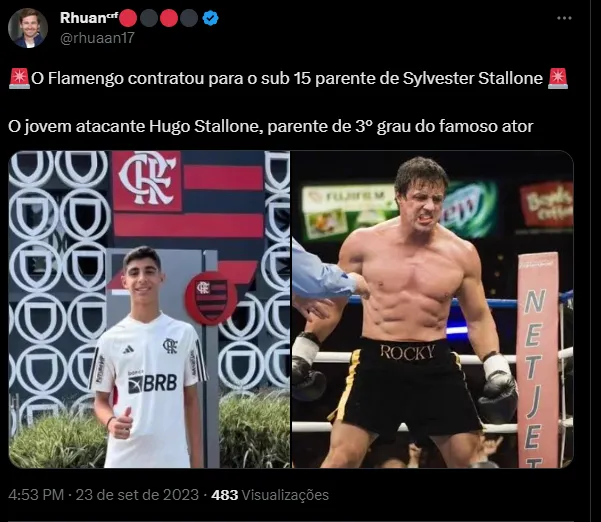Open Rhuan's profile avatar picture
Image resolution: width=601 pixels, height=522 pixels.
click(x=28, y=28)
